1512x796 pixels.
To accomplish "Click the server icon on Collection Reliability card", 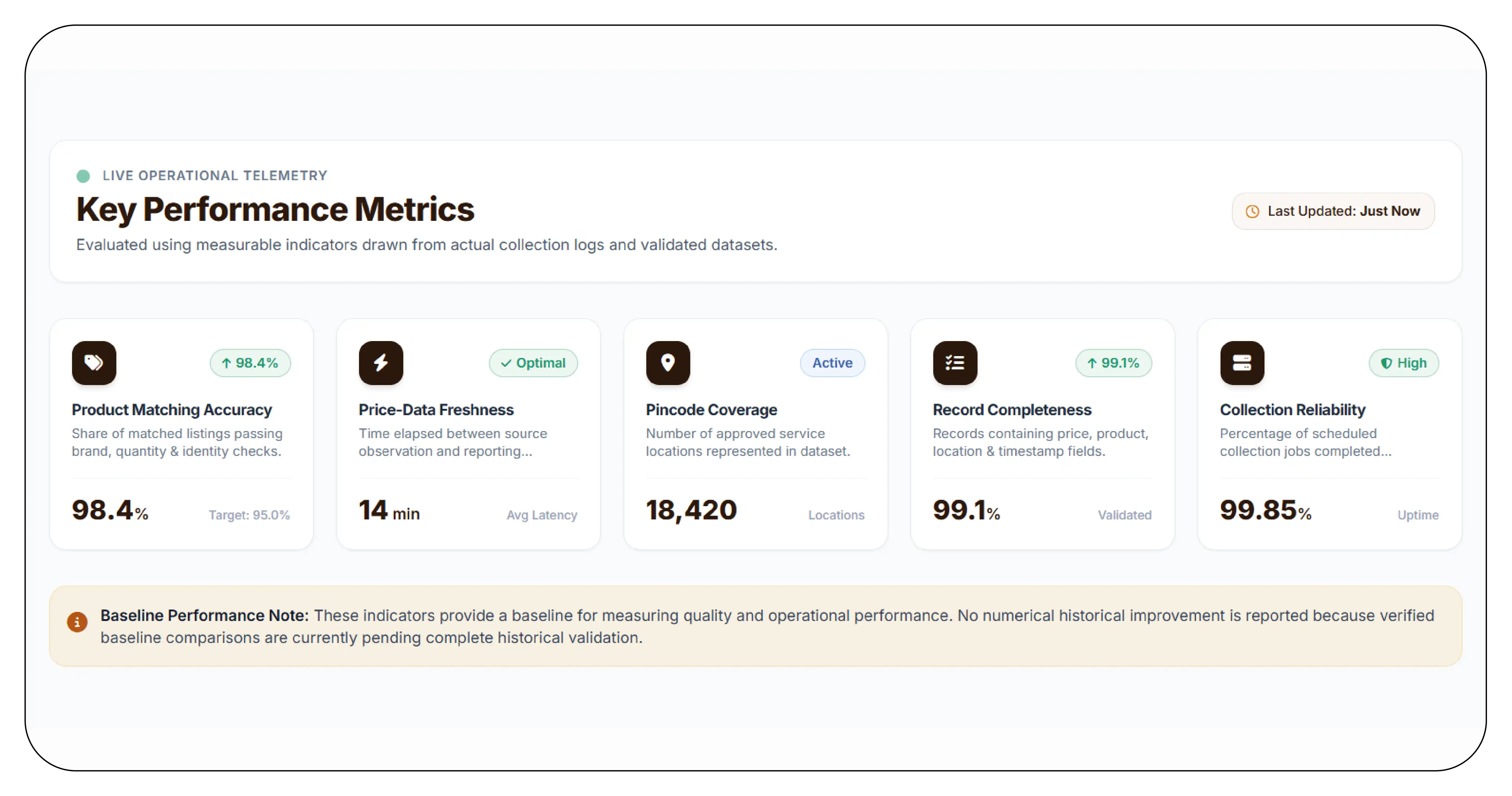I will (x=1242, y=362).
